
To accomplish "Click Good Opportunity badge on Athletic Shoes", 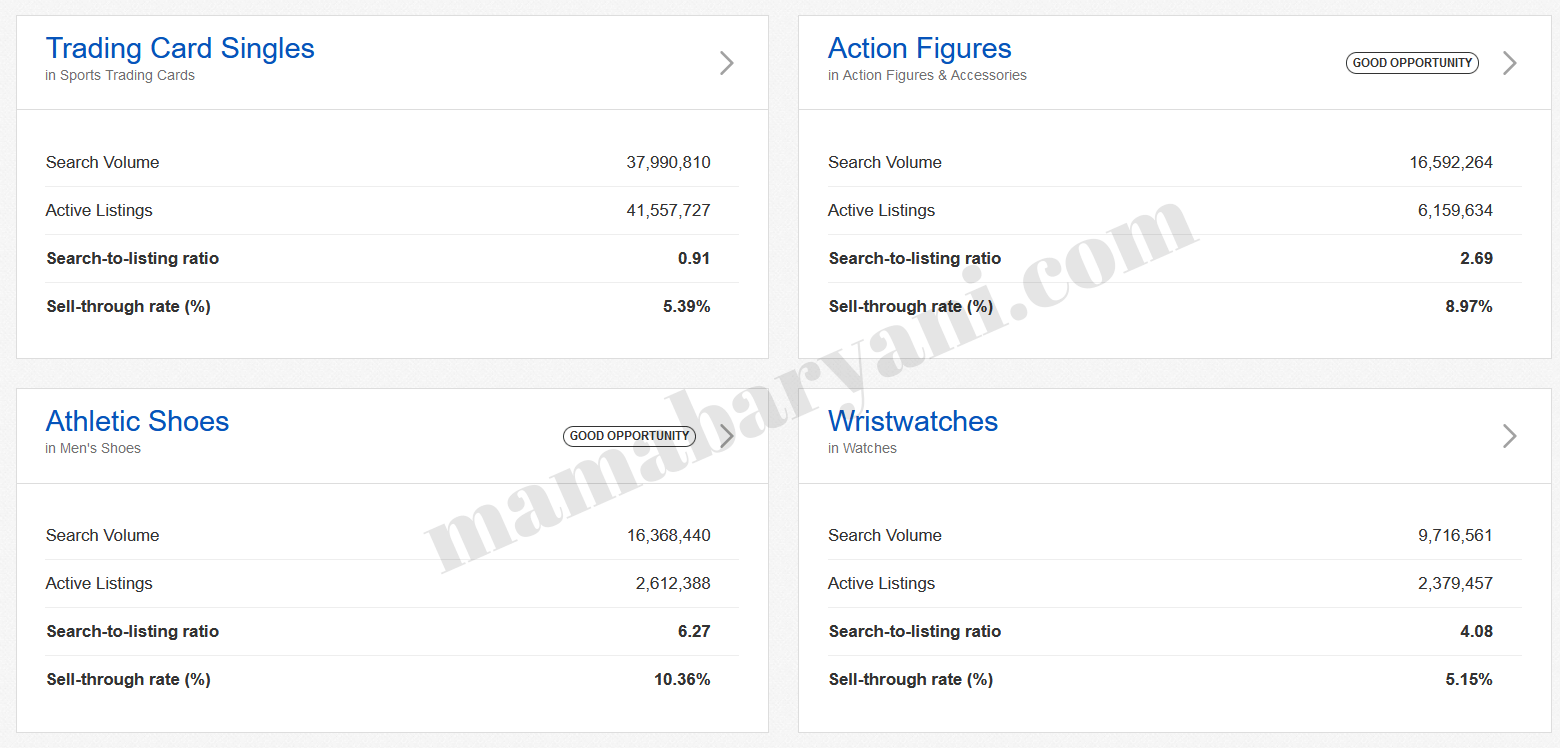I will point(629,436).
